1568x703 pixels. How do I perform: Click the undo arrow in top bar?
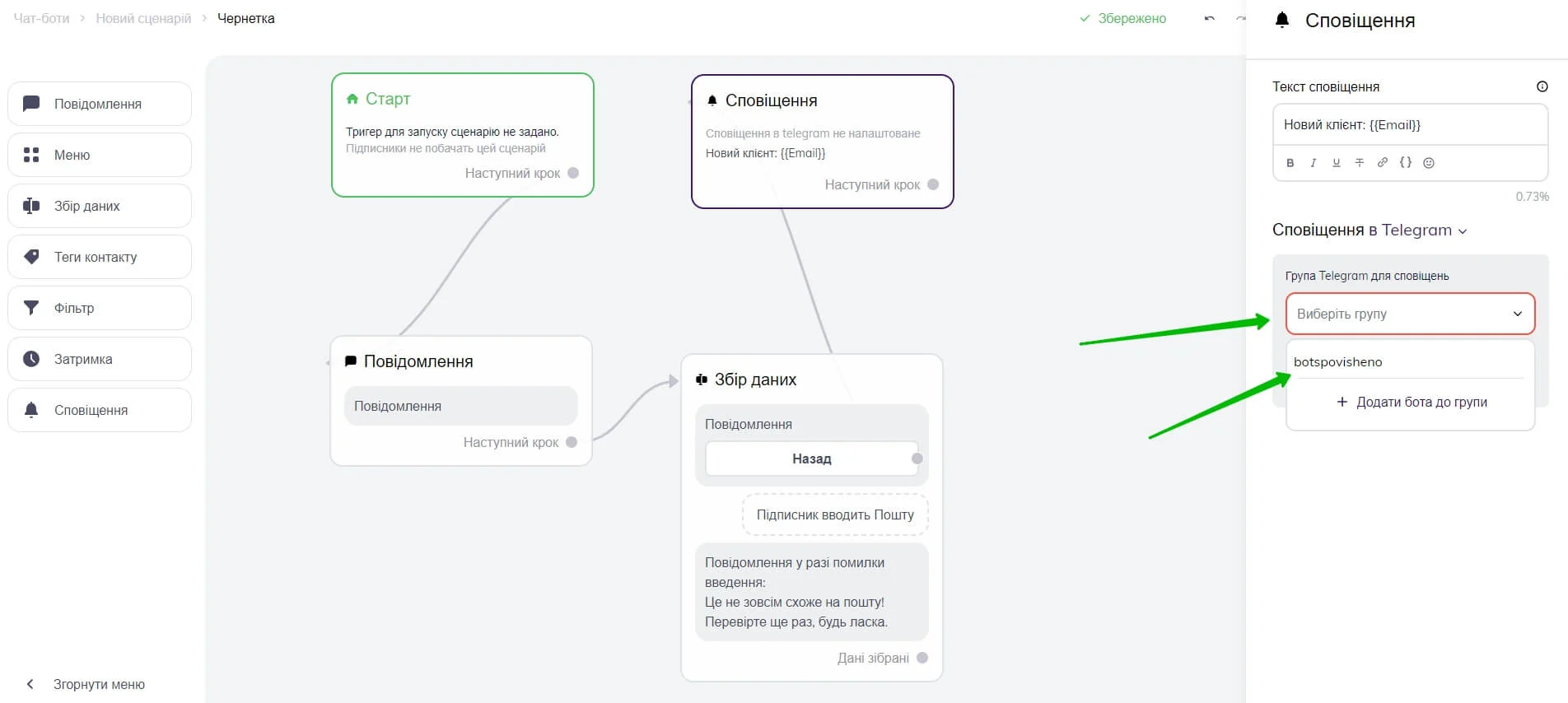click(x=1209, y=18)
